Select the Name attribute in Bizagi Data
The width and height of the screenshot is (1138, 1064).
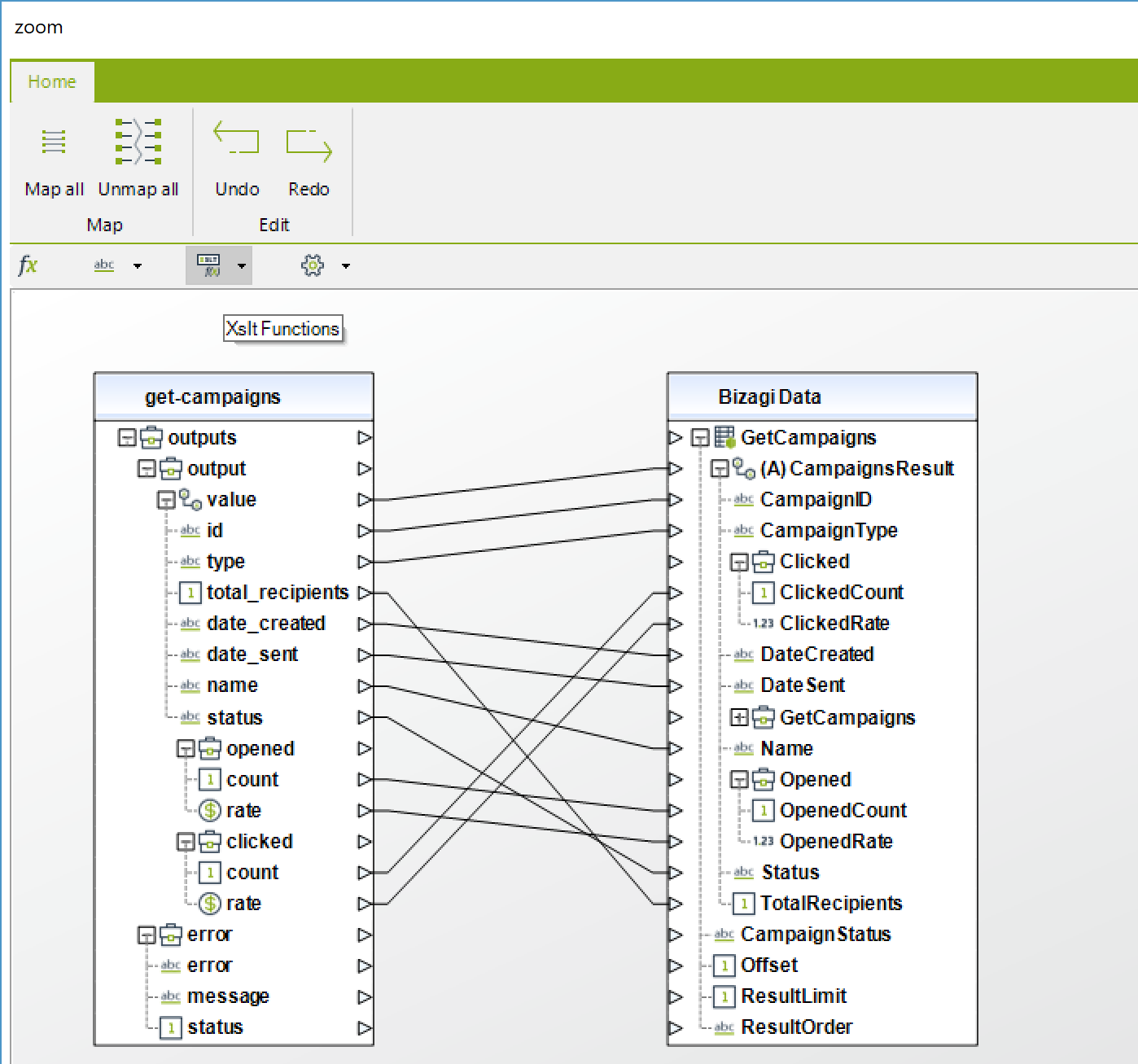(786, 749)
